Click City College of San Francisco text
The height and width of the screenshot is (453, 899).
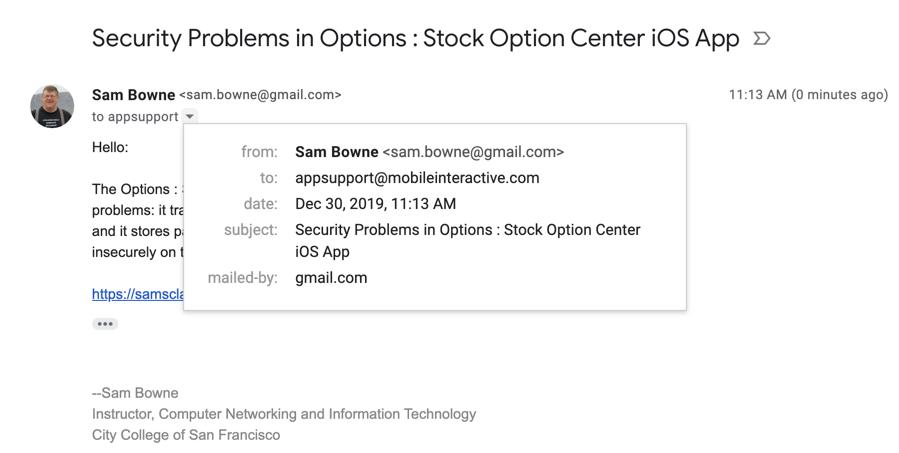point(186,435)
